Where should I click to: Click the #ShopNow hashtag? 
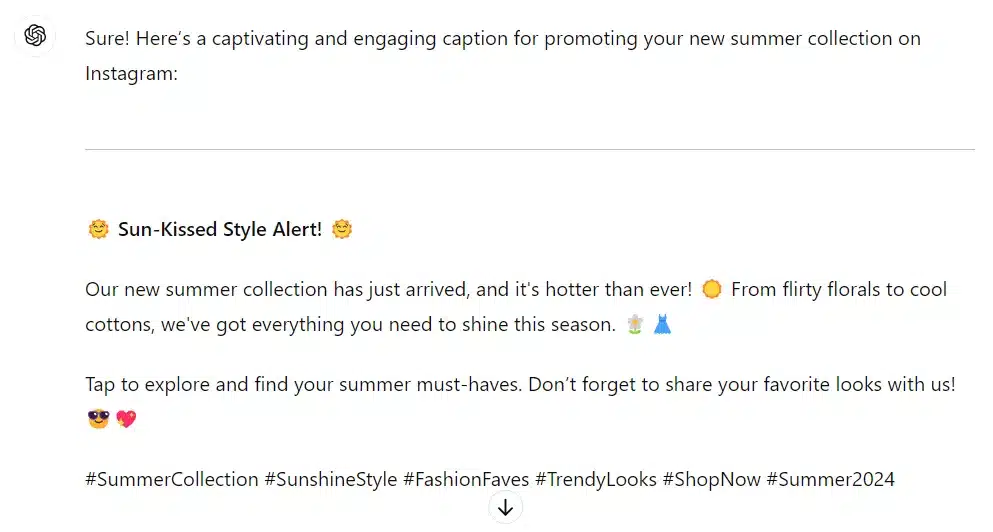coord(712,480)
